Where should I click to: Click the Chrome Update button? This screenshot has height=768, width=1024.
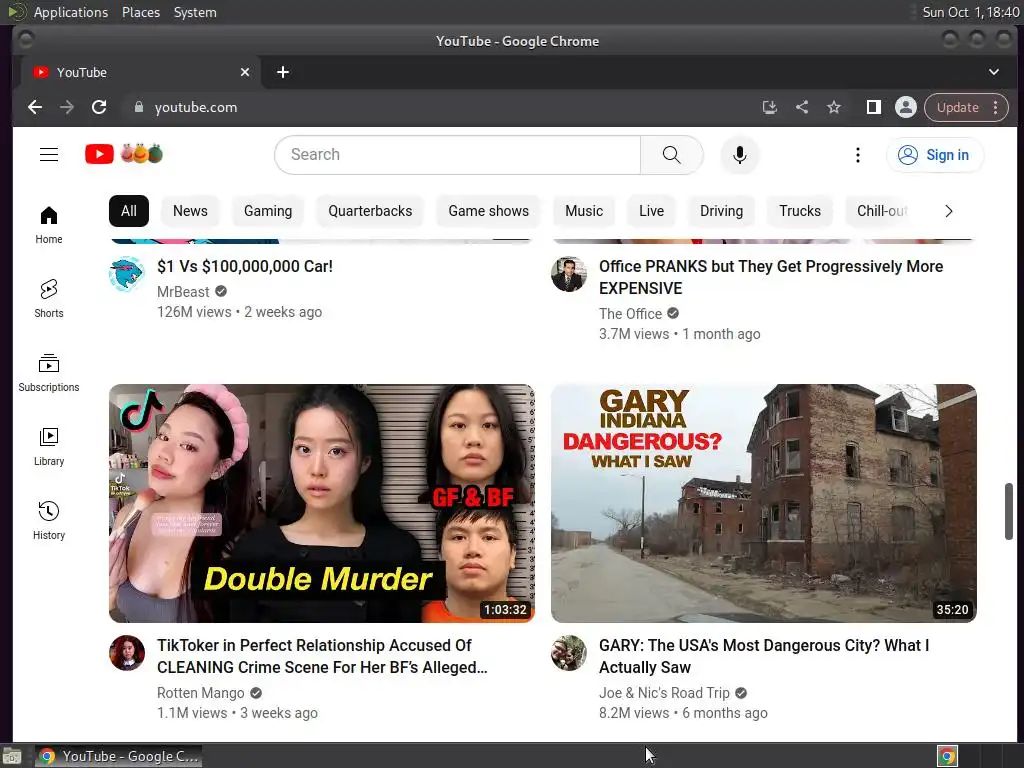coord(958,107)
